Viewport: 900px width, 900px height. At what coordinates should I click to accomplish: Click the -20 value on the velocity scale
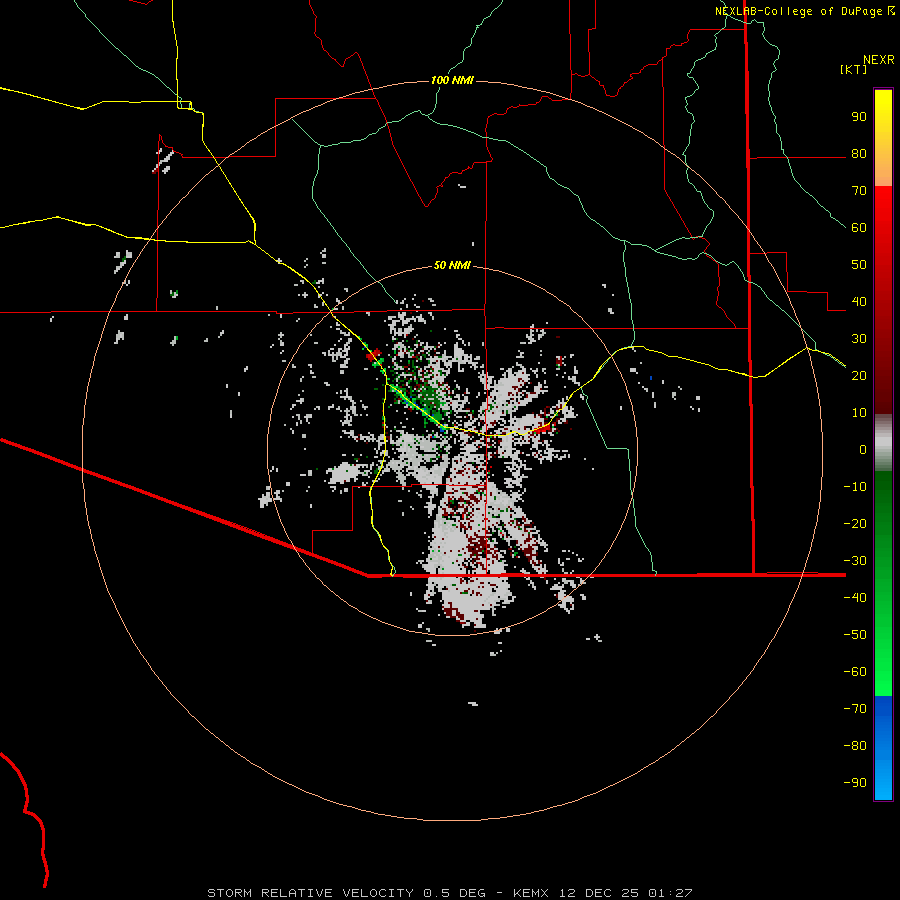[855, 524]
